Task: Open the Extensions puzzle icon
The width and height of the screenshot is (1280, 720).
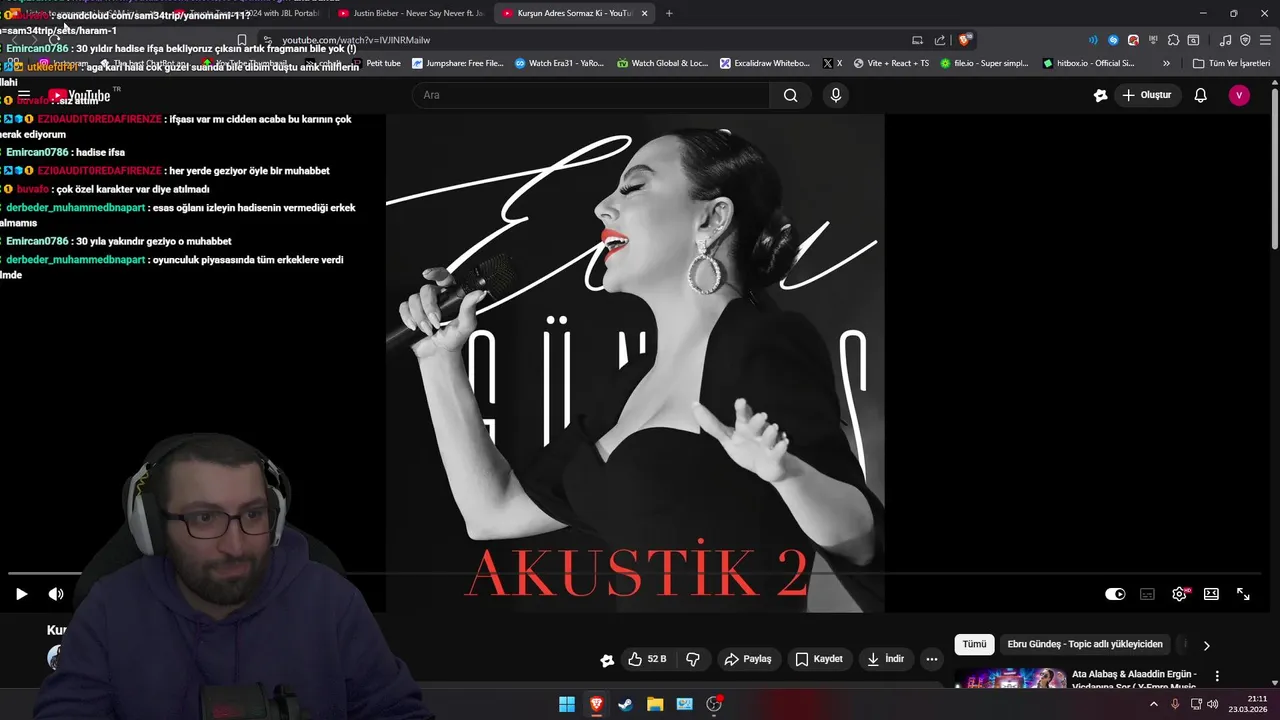Action: click(x=1173, y=40)
